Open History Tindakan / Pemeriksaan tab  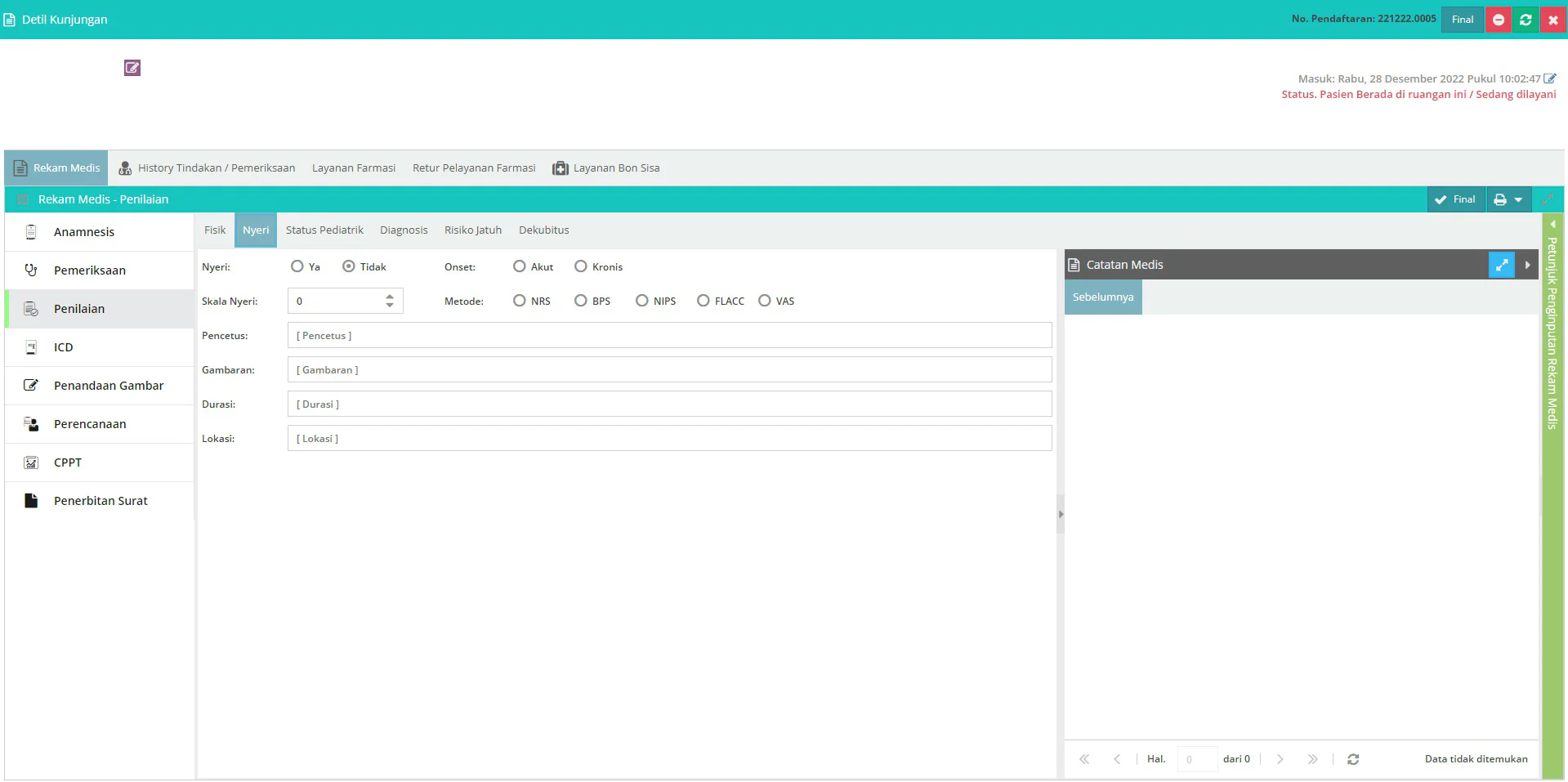207,168
